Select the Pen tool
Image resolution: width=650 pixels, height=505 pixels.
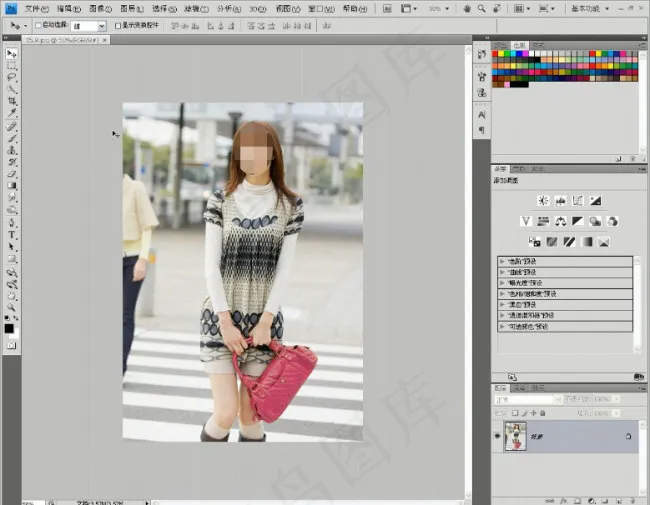click(x=11, y=223)
